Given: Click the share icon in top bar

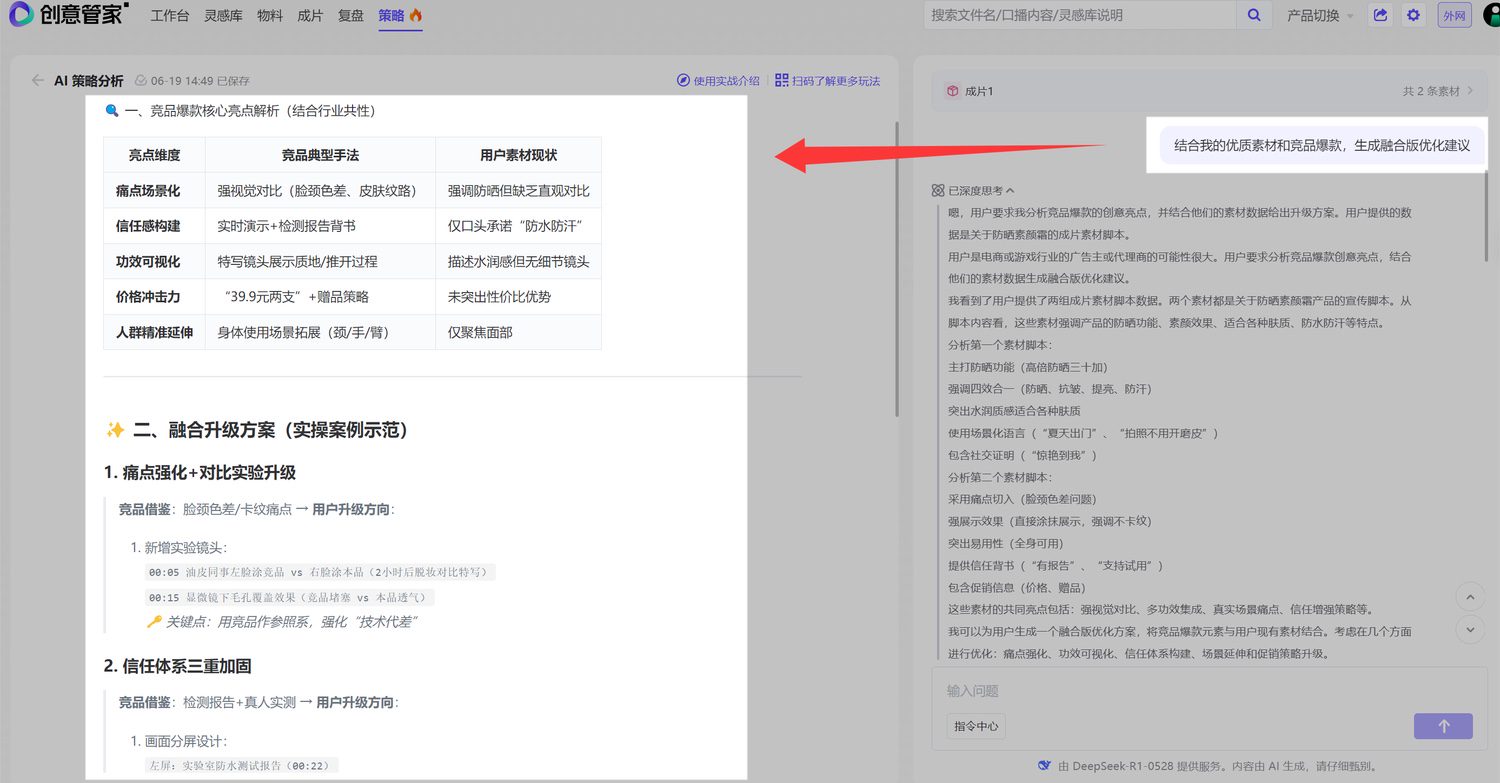Looking at the screenshot, I should coord(1381,15).
